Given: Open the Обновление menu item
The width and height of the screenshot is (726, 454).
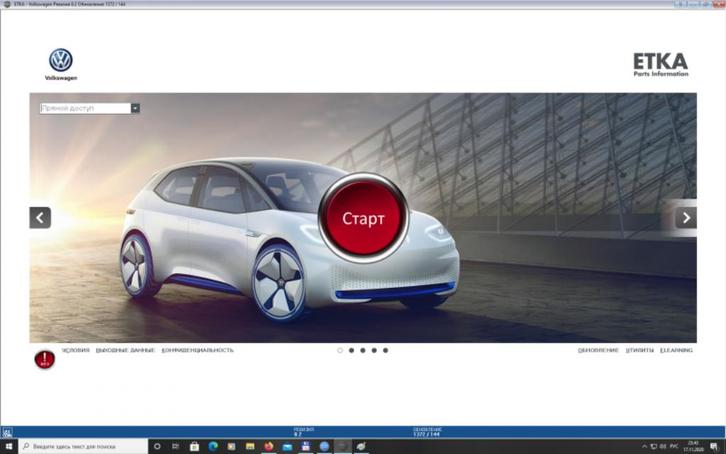Looking at the screenshot, I should point(598,350).
